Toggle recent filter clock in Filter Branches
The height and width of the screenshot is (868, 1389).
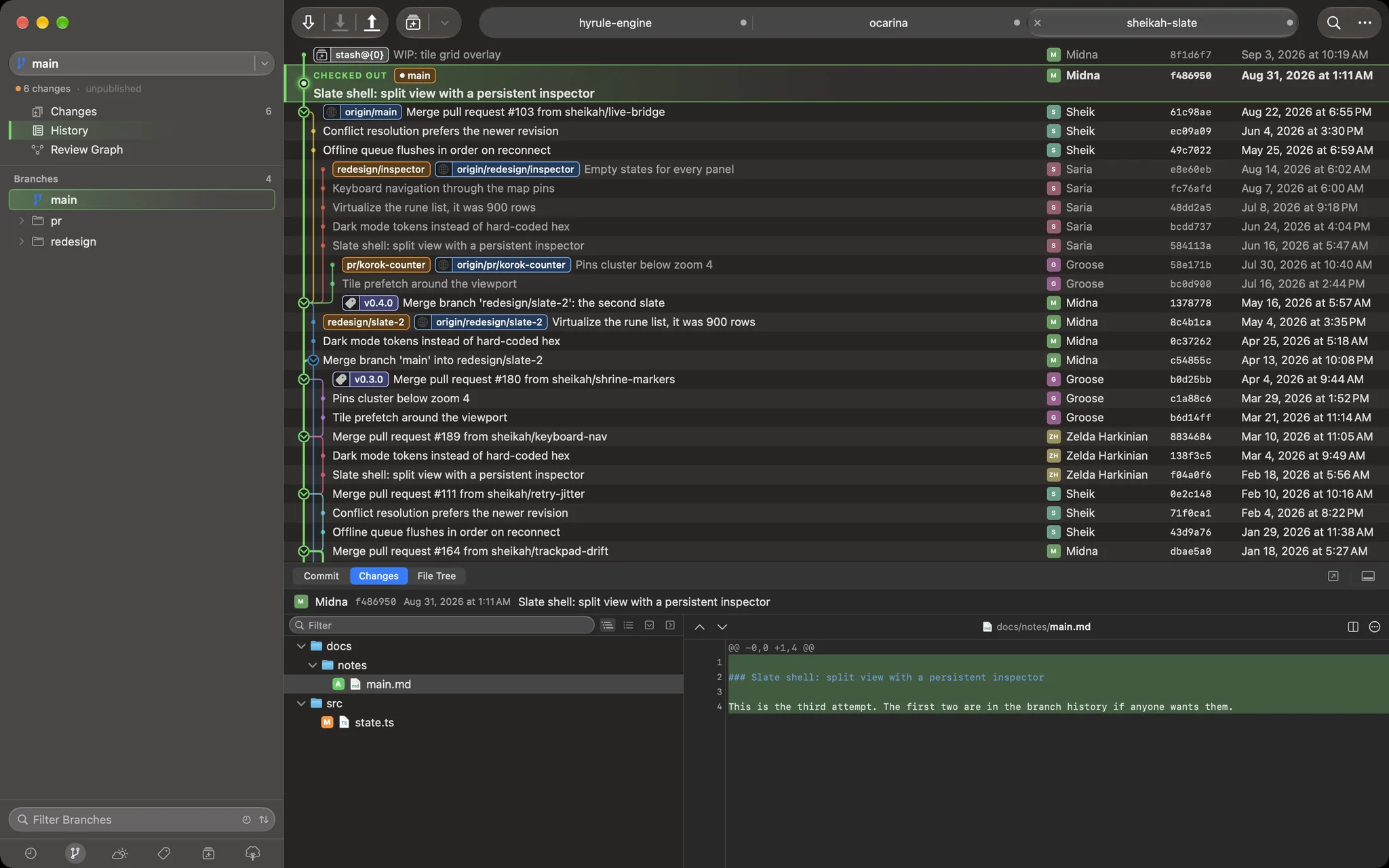(x=246, y=819)
